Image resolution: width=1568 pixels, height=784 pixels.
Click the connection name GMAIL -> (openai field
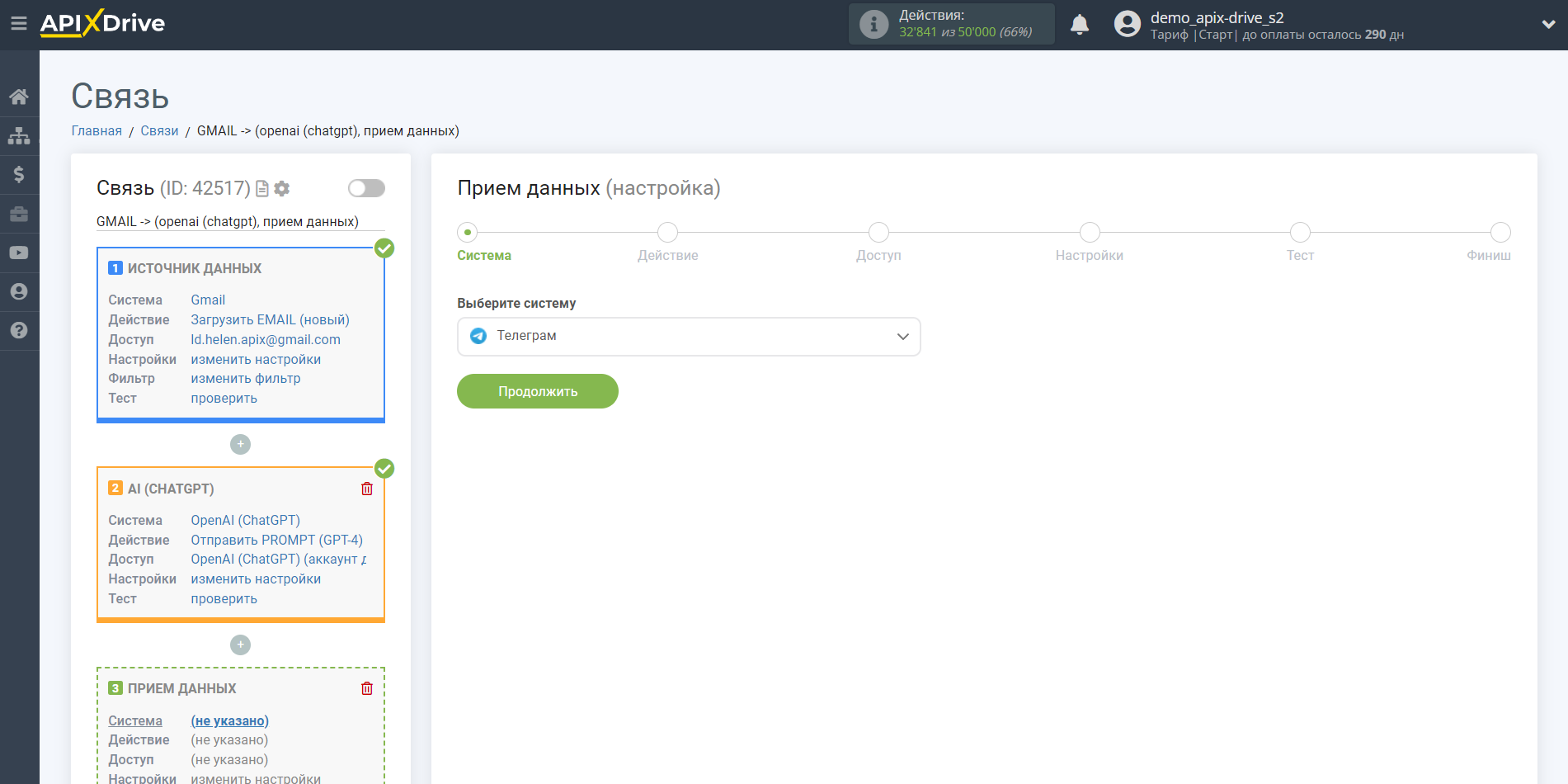(240, 222)
